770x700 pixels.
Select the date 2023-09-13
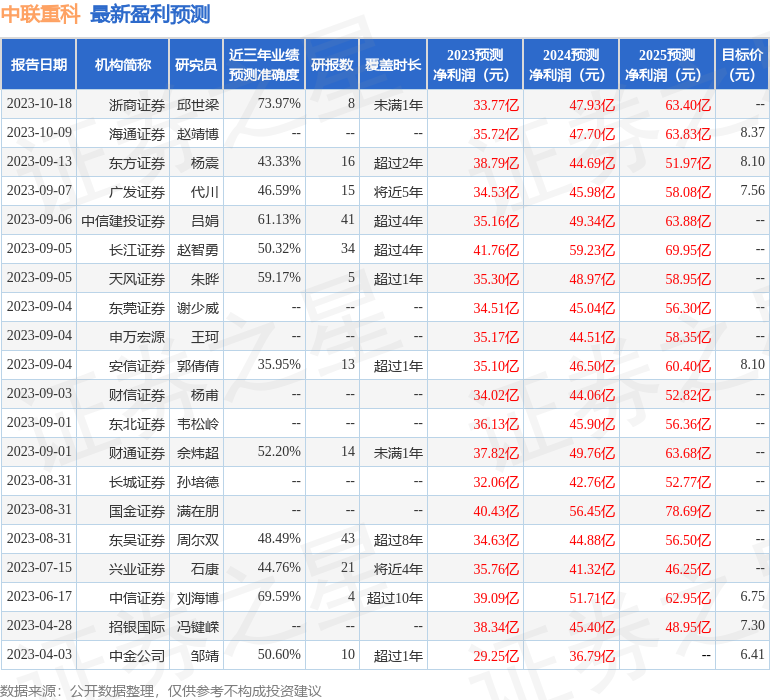tap(39, 162)
